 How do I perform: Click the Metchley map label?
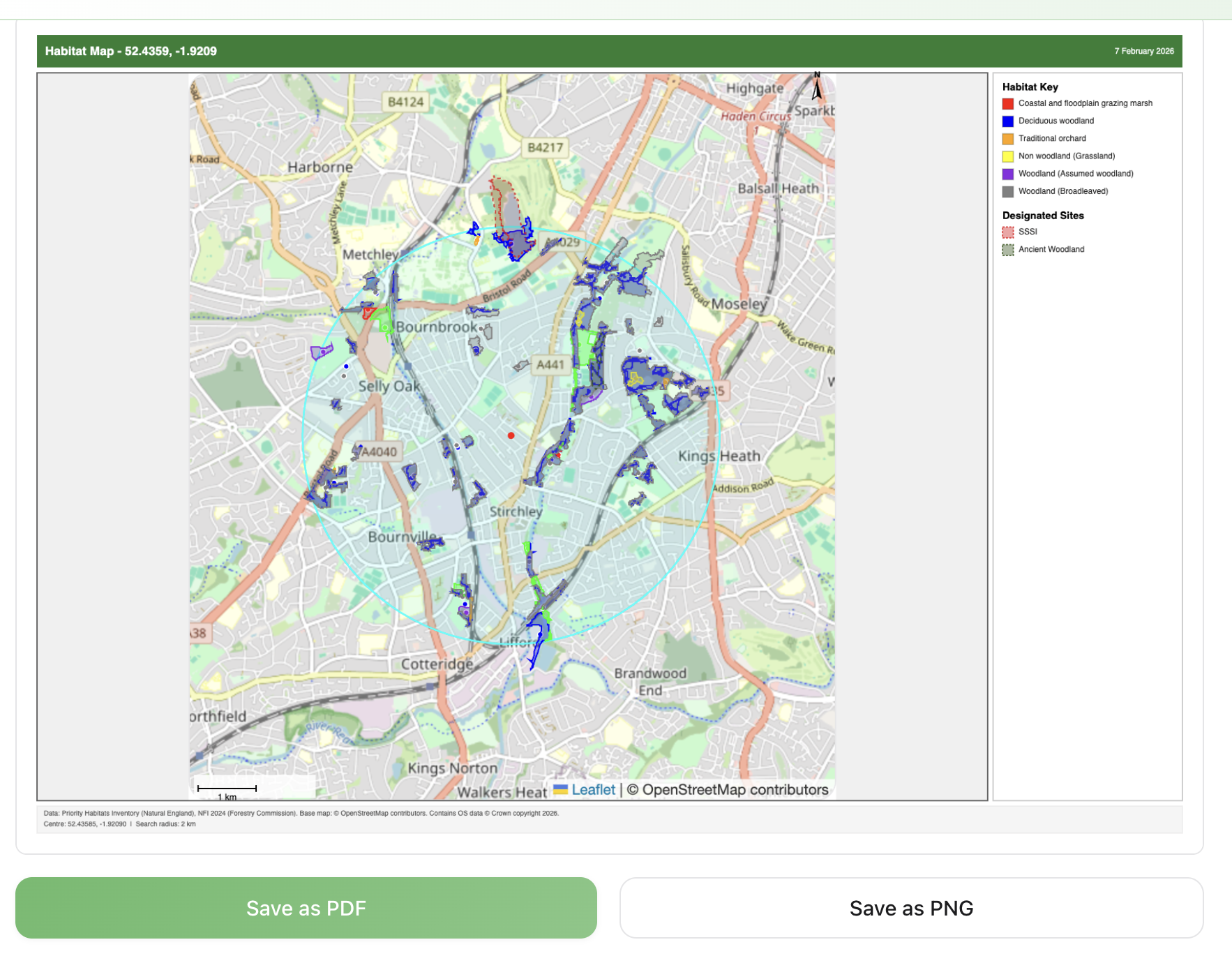[370, 255]
